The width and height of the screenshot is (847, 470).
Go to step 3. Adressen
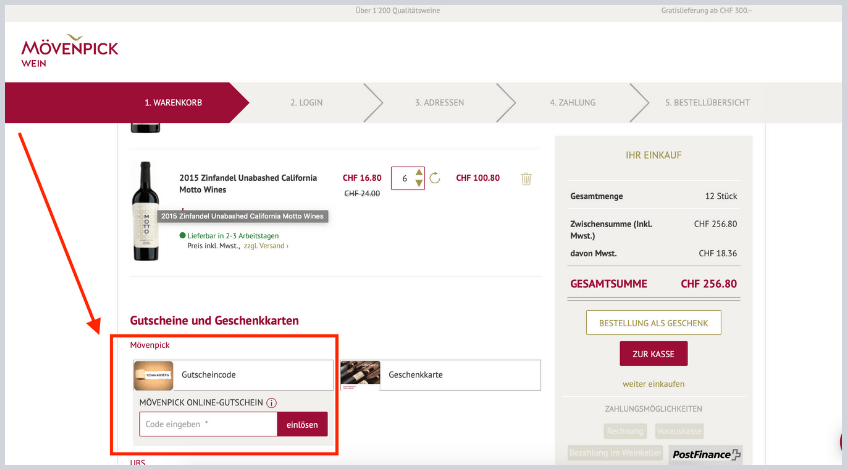tap(440, 103)
